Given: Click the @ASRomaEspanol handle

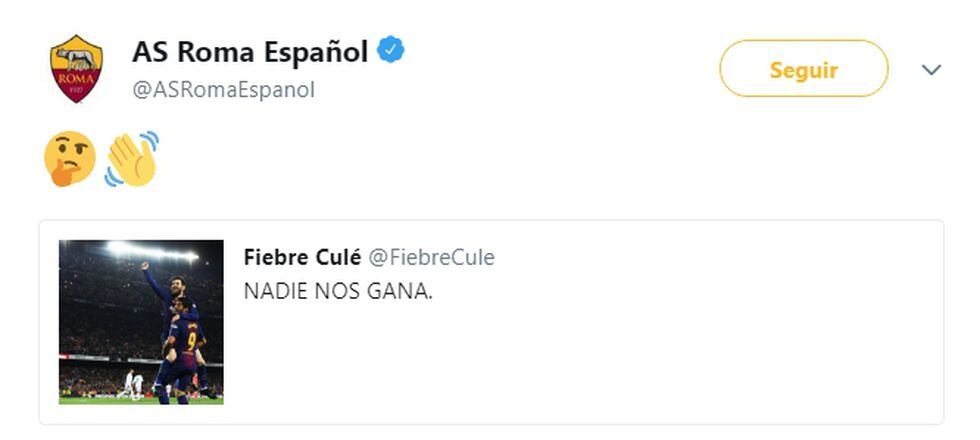Looking at the screenshot, I should tap(223, 89).
